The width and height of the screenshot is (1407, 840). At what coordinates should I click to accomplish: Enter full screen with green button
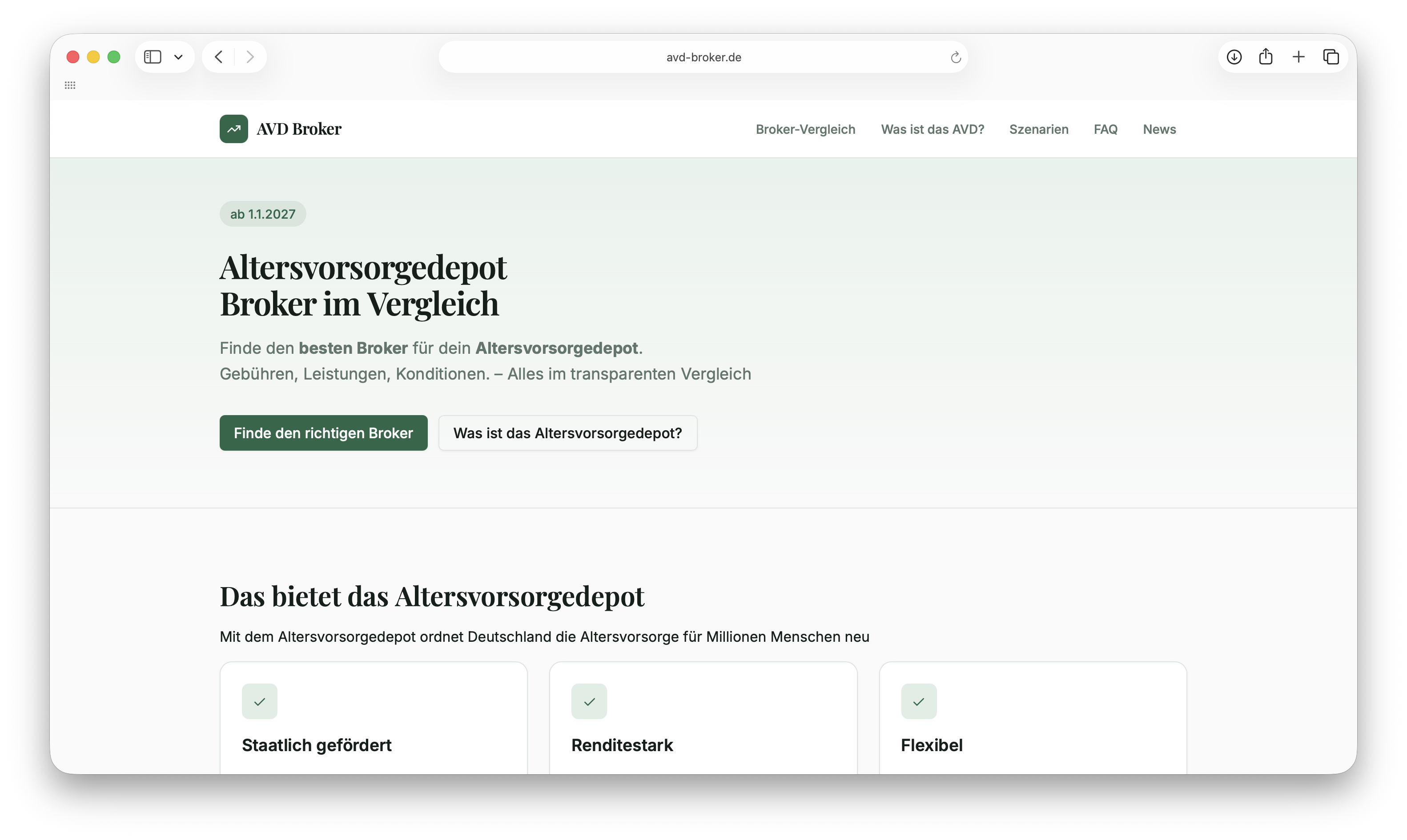(x=114, y=57)
